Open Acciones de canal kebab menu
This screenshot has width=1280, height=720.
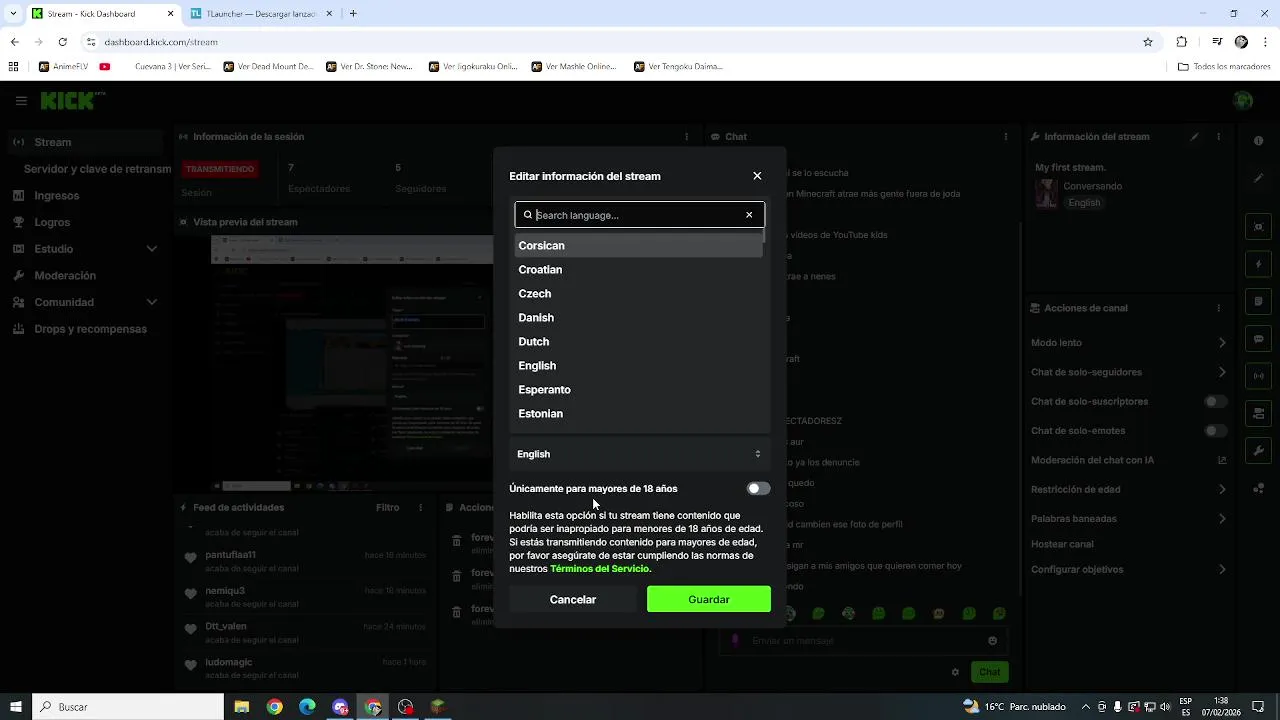click(x=1219, y=308)
